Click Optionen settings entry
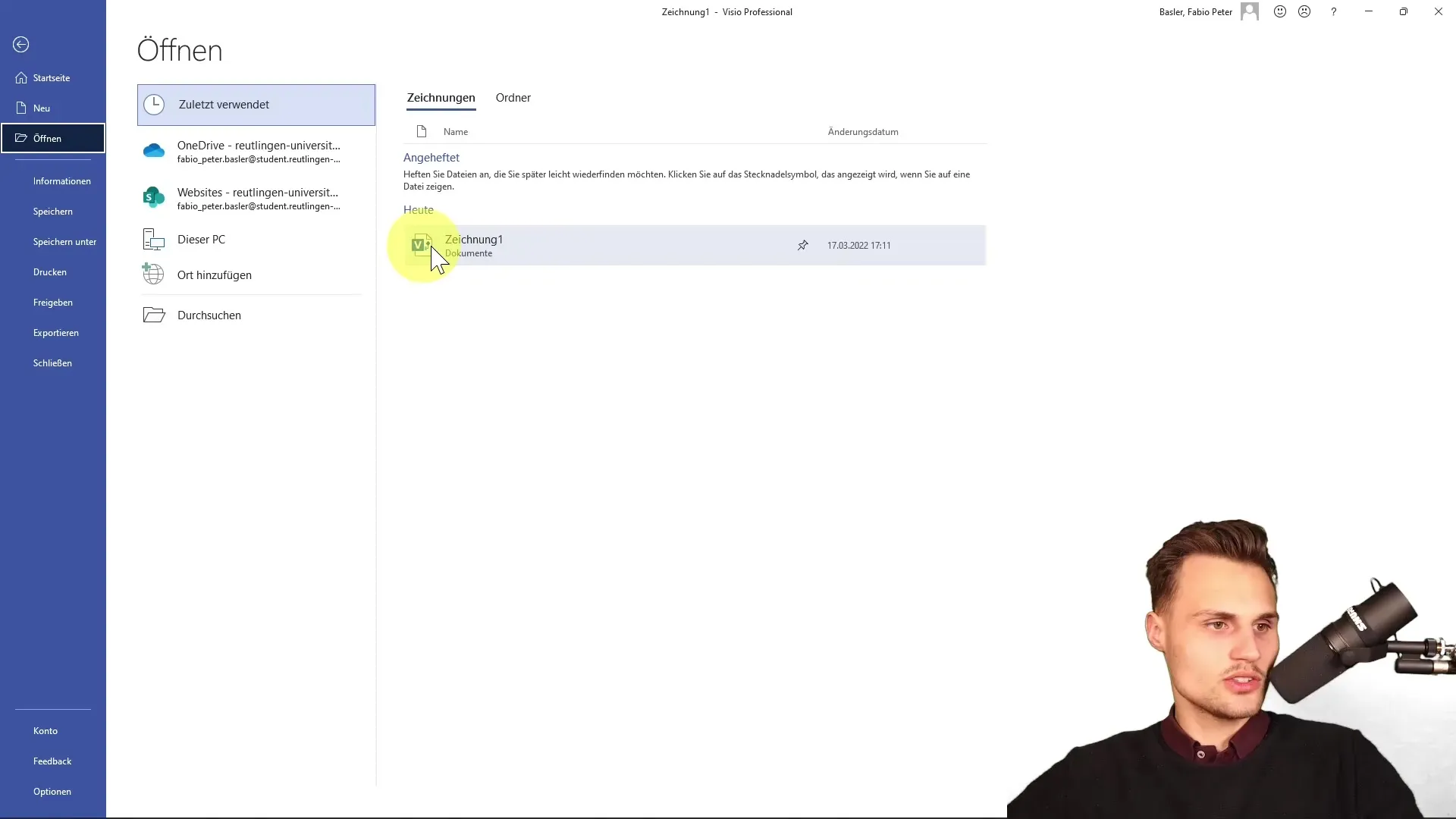1456x819 pixels. (53, 791)
